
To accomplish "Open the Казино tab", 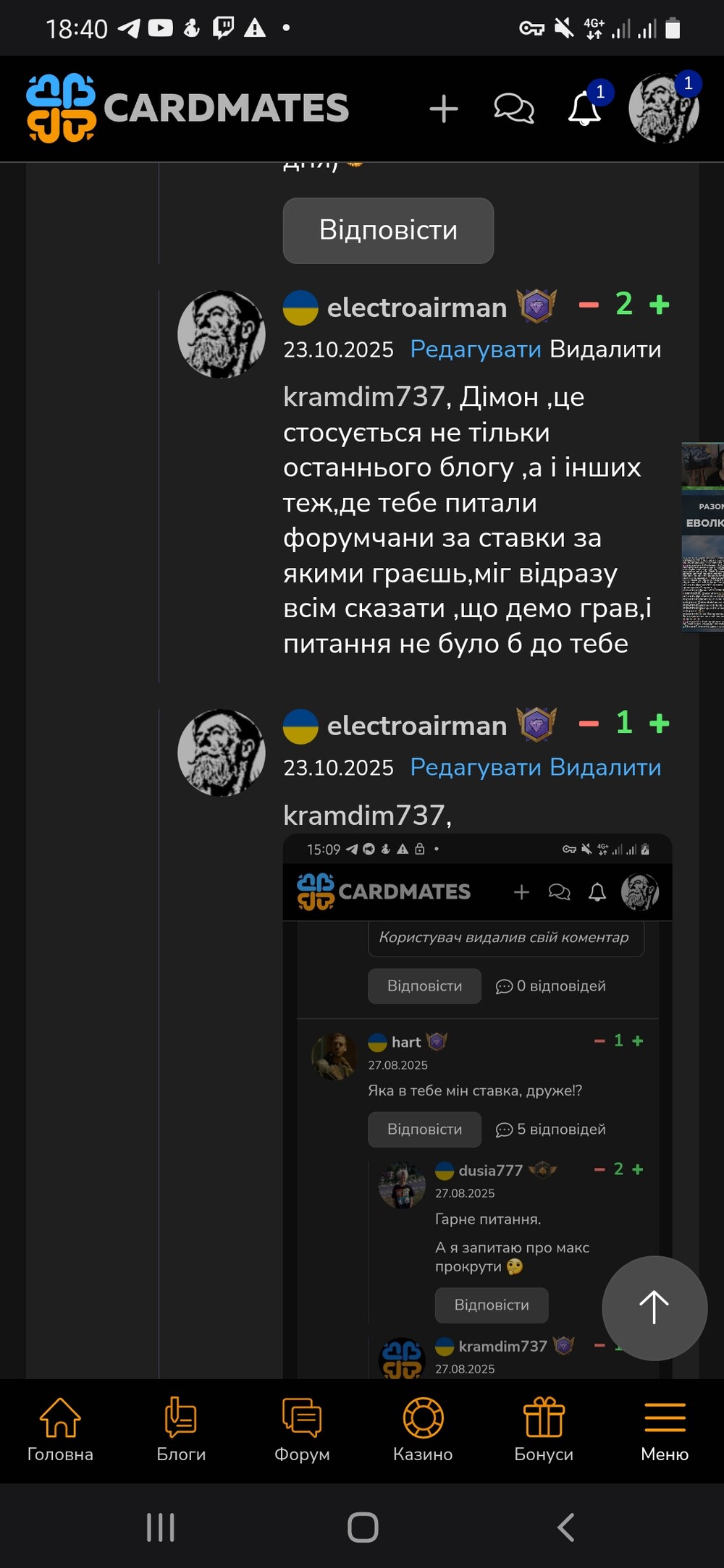I will point(423,1429).
